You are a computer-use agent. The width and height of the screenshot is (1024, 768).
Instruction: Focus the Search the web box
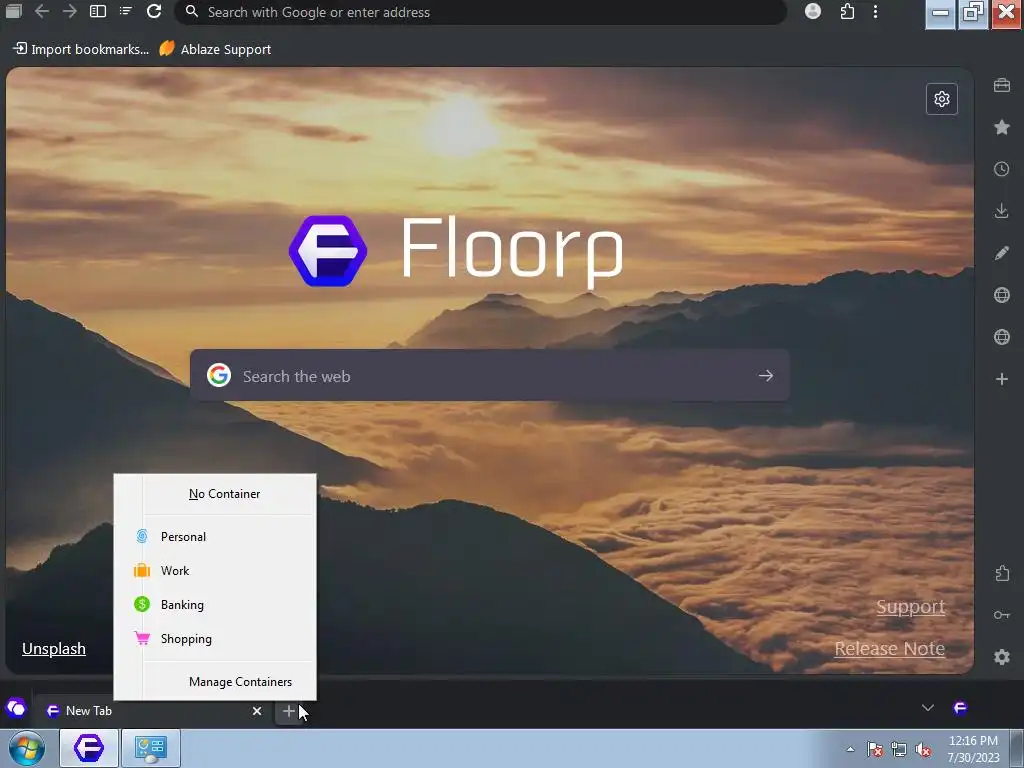(490, 376)
